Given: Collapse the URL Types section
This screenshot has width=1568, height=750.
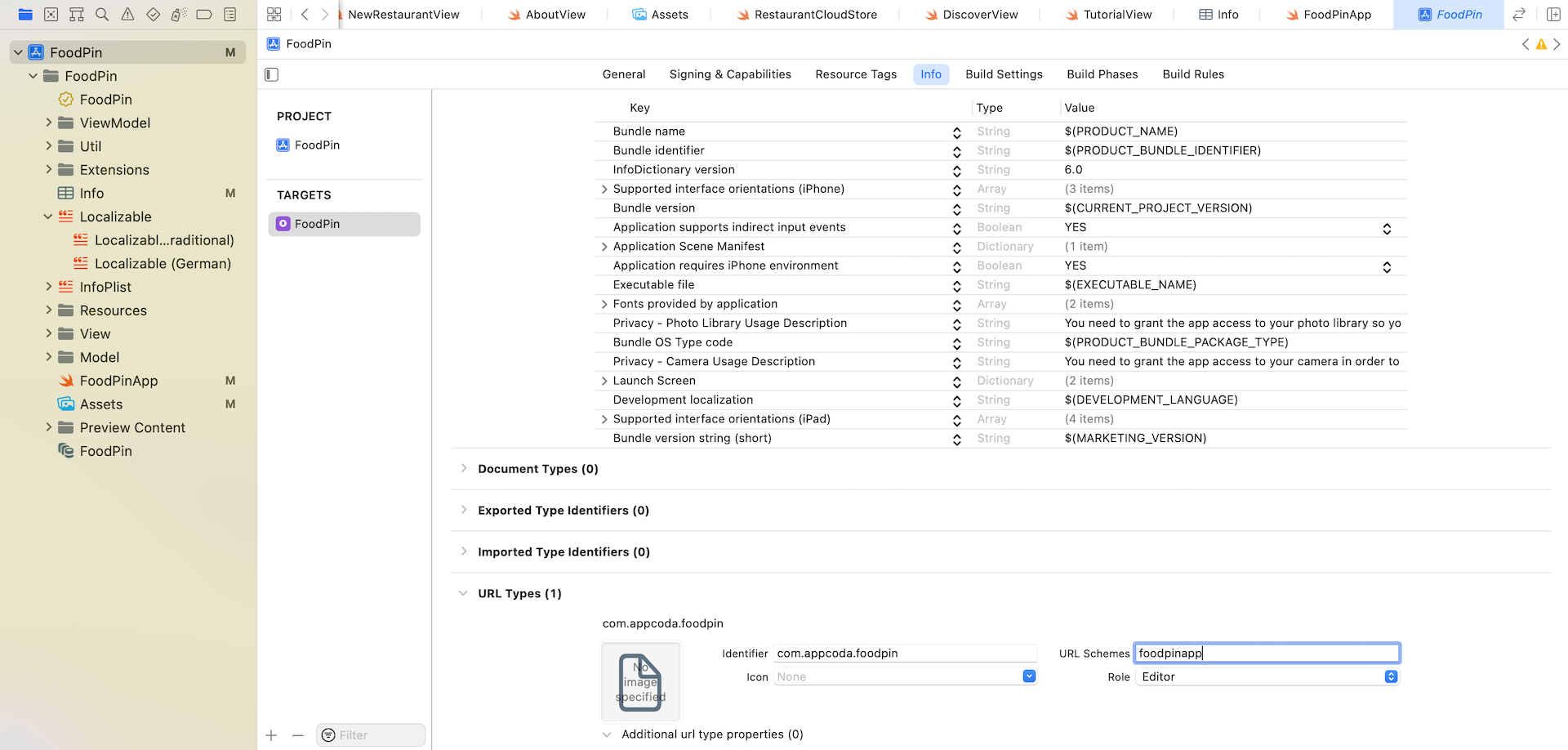Looking at the screenshot, I should pyautogui.click(x=464, y=593).
